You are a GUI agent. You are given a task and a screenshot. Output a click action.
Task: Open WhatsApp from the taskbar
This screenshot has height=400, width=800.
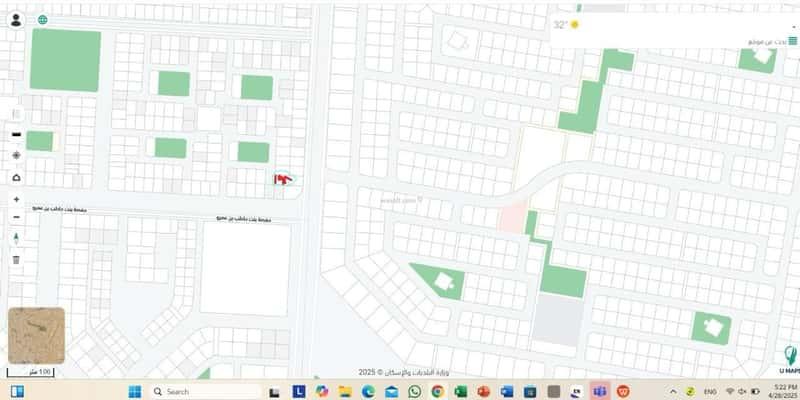[x=414, y=391]
